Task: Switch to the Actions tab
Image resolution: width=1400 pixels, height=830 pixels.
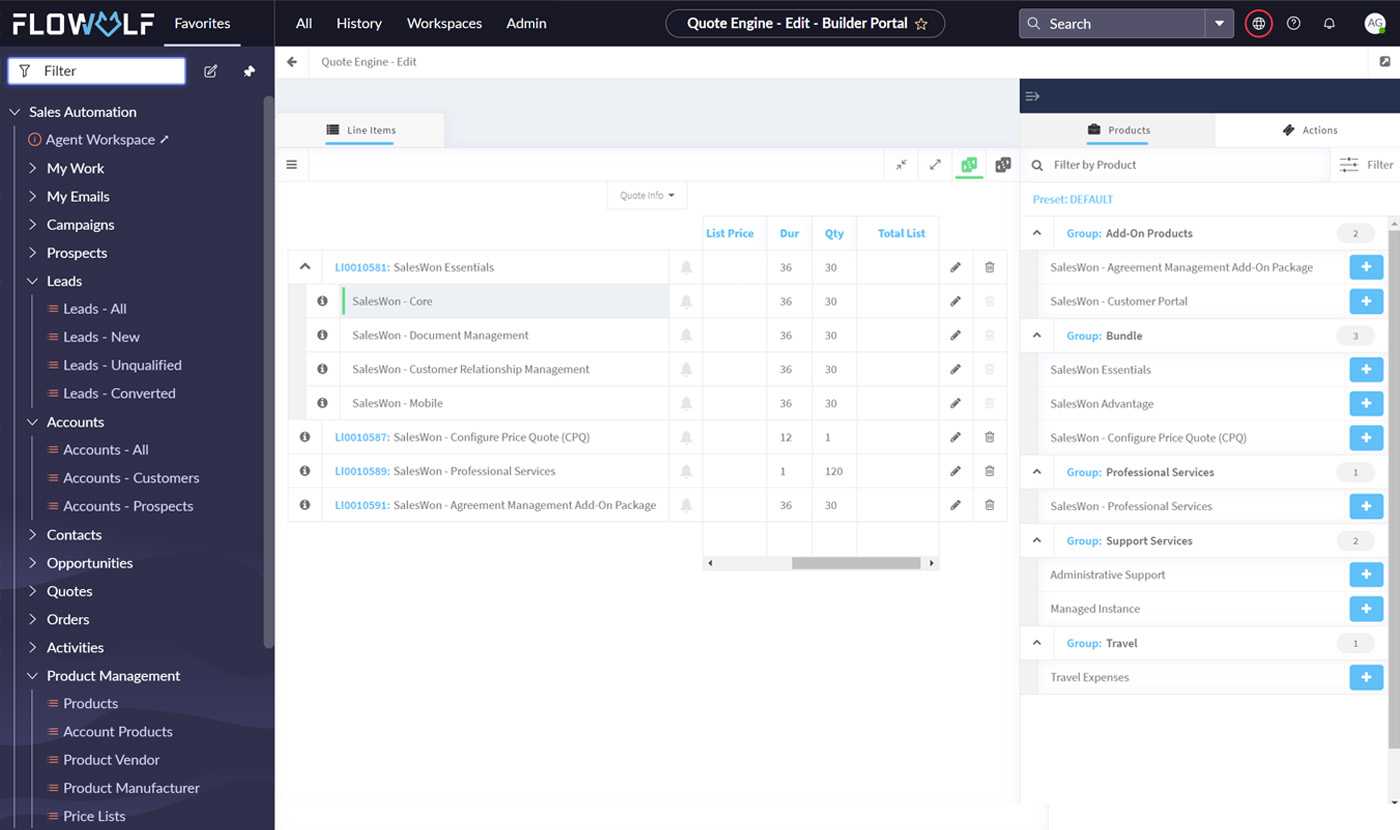Action: click(1310, 130)
